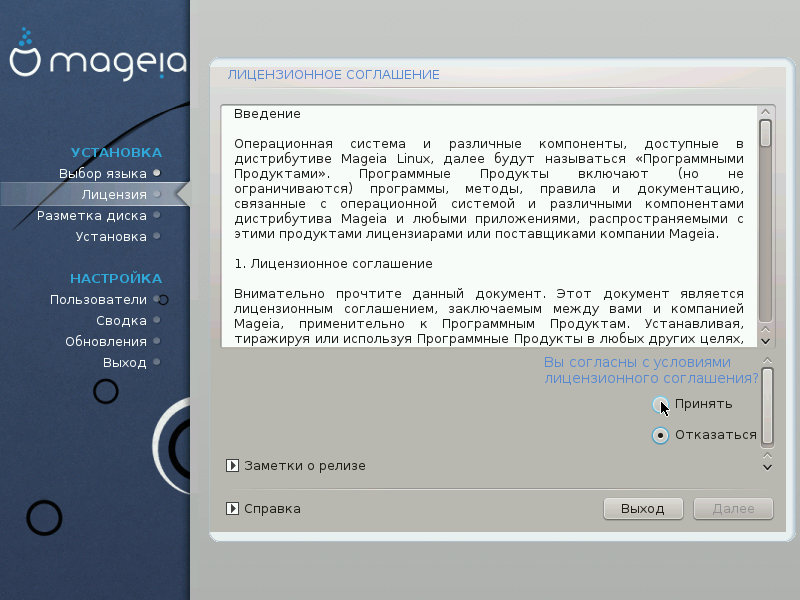Expand the Справка section
Viewport: 800px width, 600px height.
[232, 508]
